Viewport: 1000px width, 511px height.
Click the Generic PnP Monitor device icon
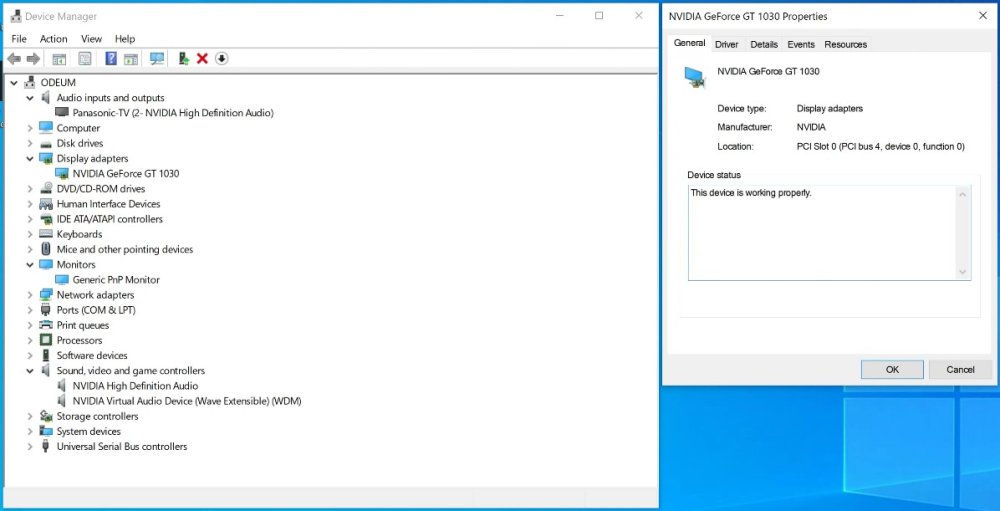pos(62,279)
